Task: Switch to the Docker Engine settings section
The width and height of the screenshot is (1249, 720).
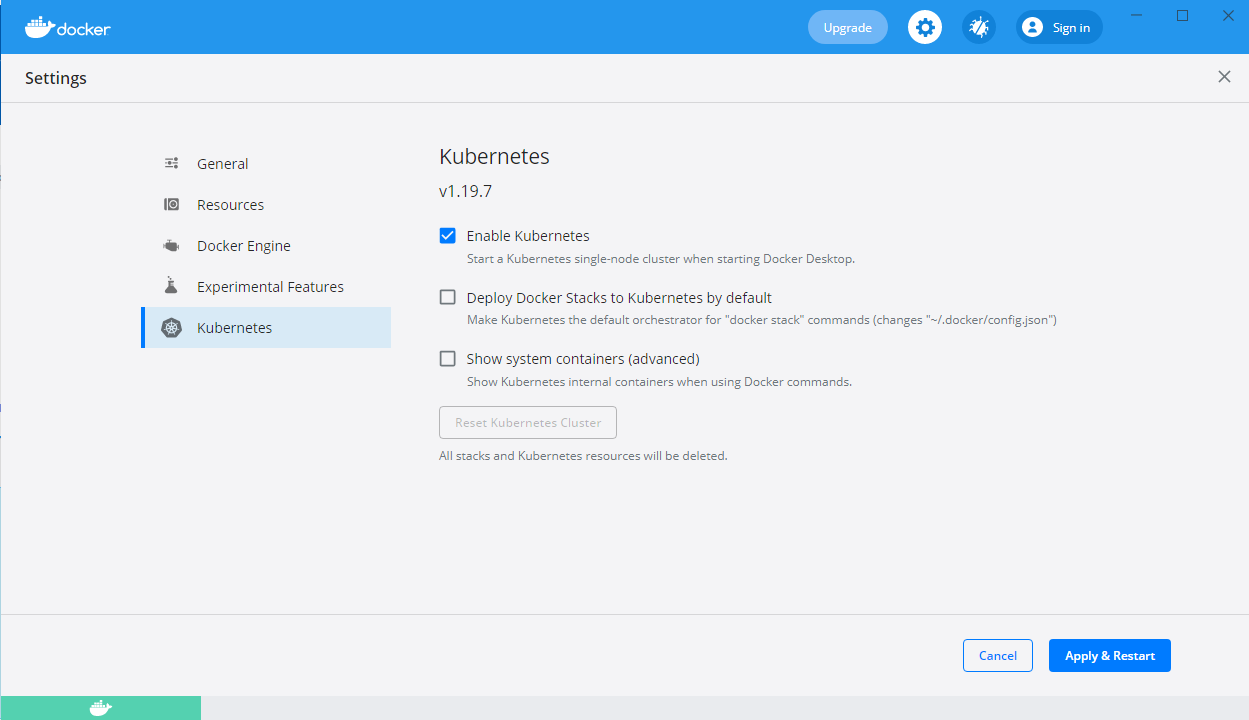Action: coord(245,245)
